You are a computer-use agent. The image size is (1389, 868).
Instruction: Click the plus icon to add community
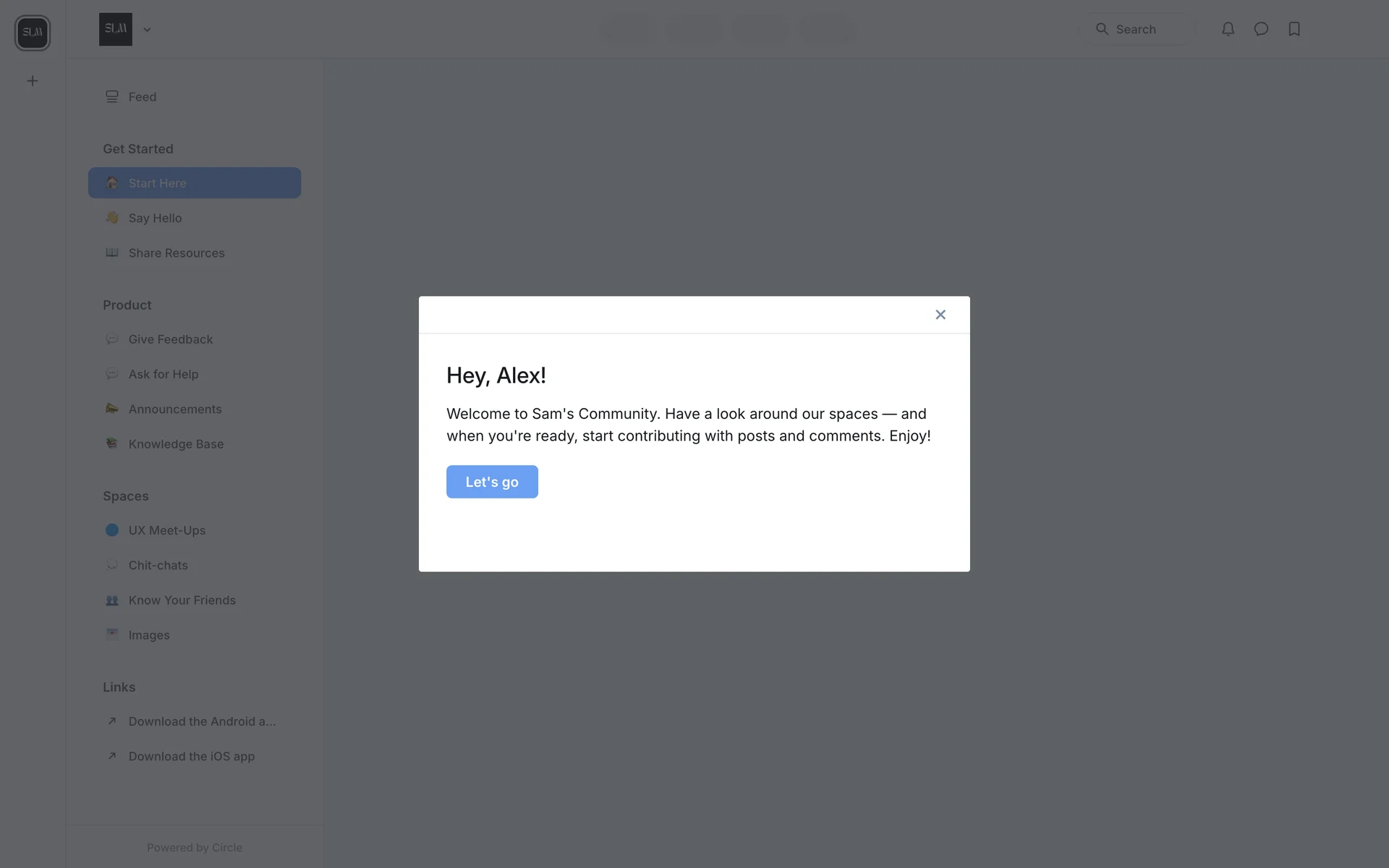point(33,81)
